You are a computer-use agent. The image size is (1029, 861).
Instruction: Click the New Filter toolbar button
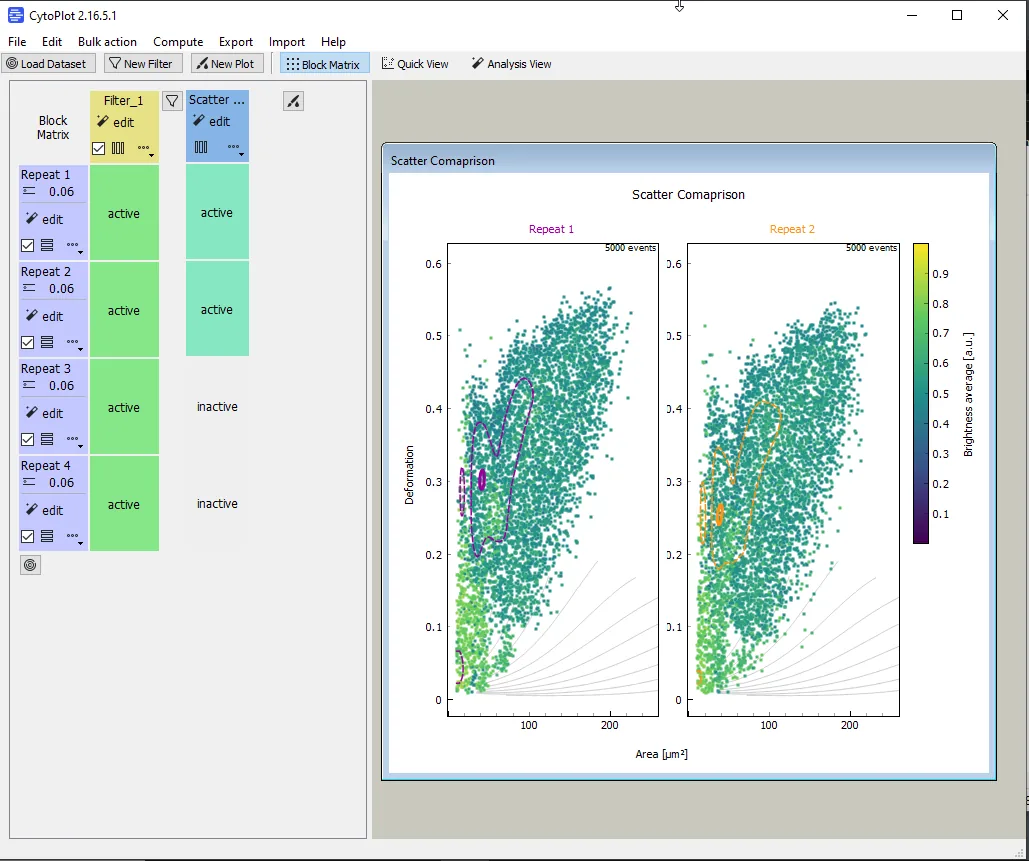(x=142, y=64)
